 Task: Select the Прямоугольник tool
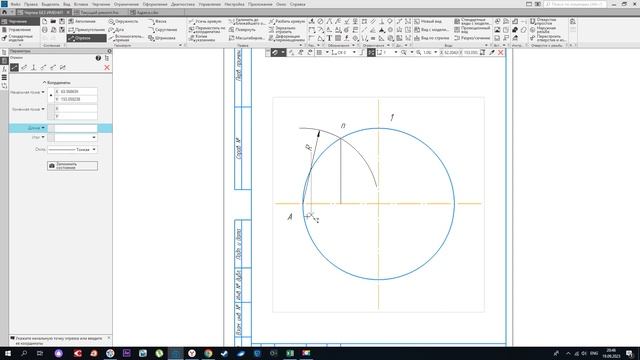coord(87,30)
